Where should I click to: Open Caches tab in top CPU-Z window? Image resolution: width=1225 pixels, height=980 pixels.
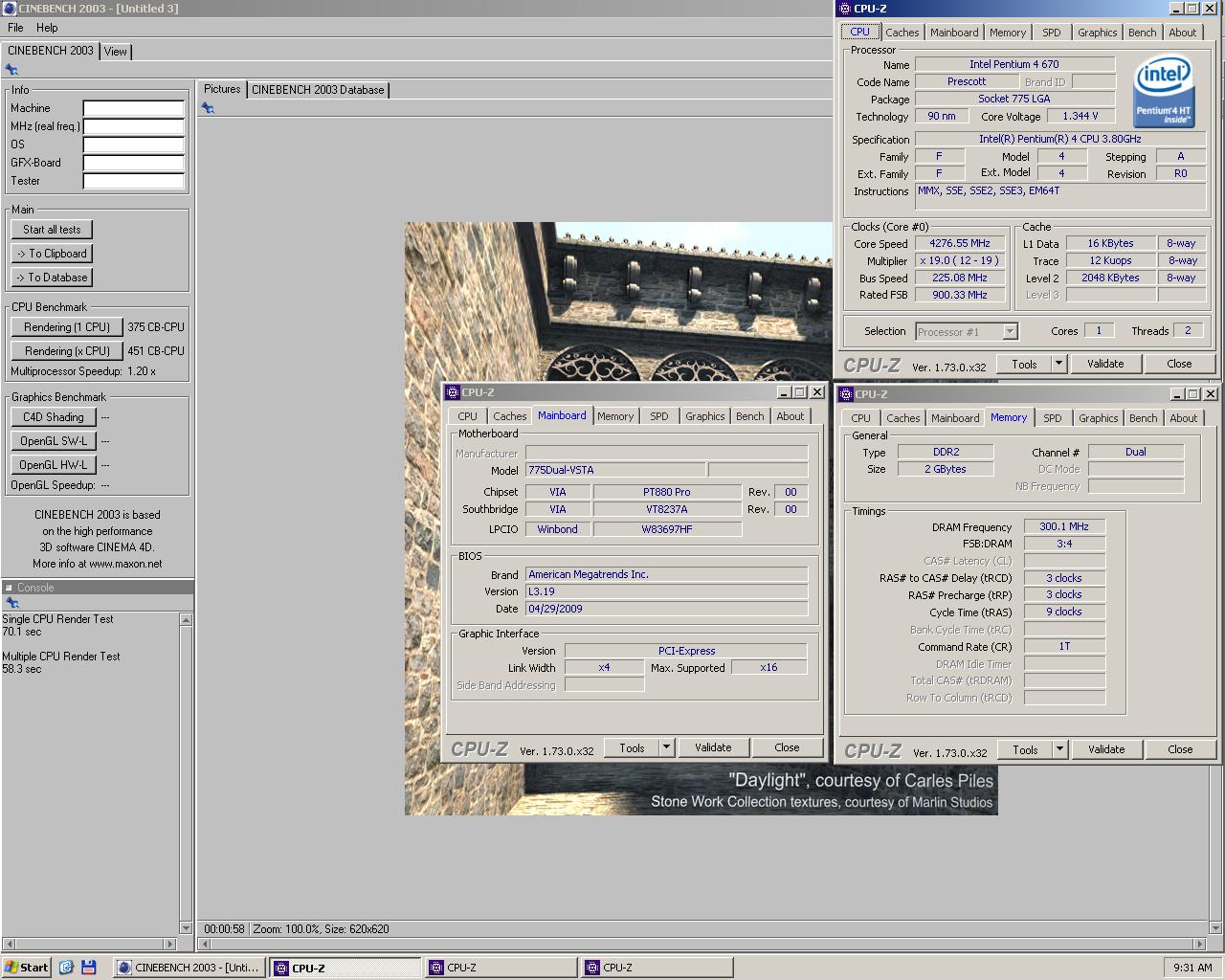[x=902, y=33]
